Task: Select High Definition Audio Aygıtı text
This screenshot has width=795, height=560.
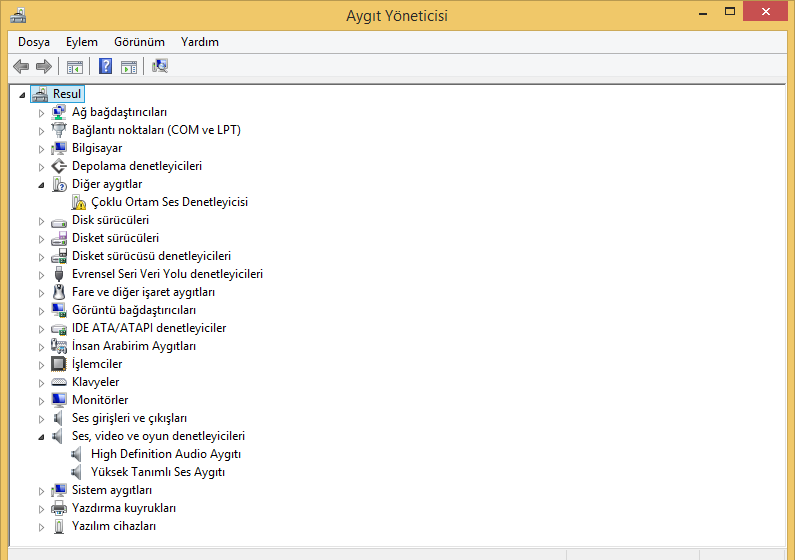Action: click(x=166, y=454)
